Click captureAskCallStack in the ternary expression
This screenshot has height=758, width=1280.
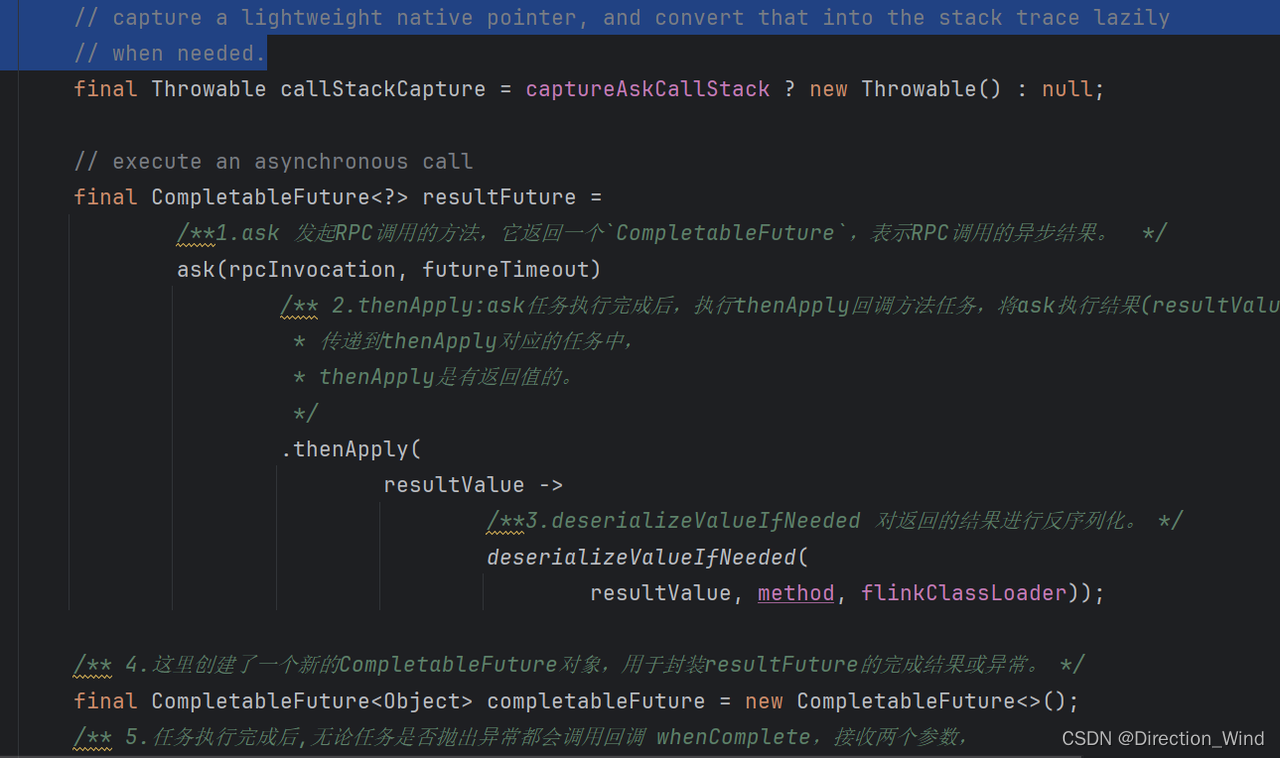[x=648, y=89]
